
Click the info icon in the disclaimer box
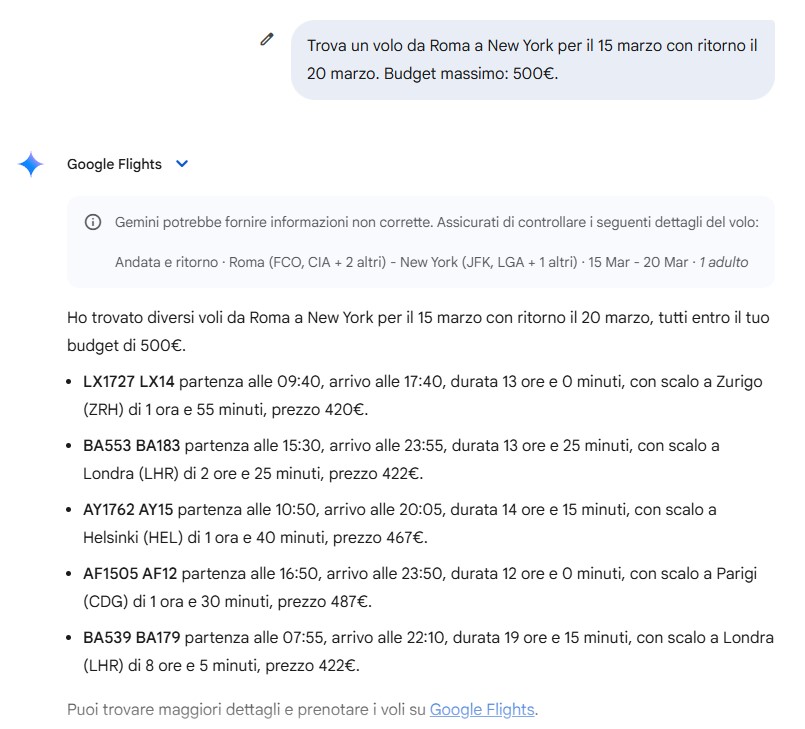(93, 222)
